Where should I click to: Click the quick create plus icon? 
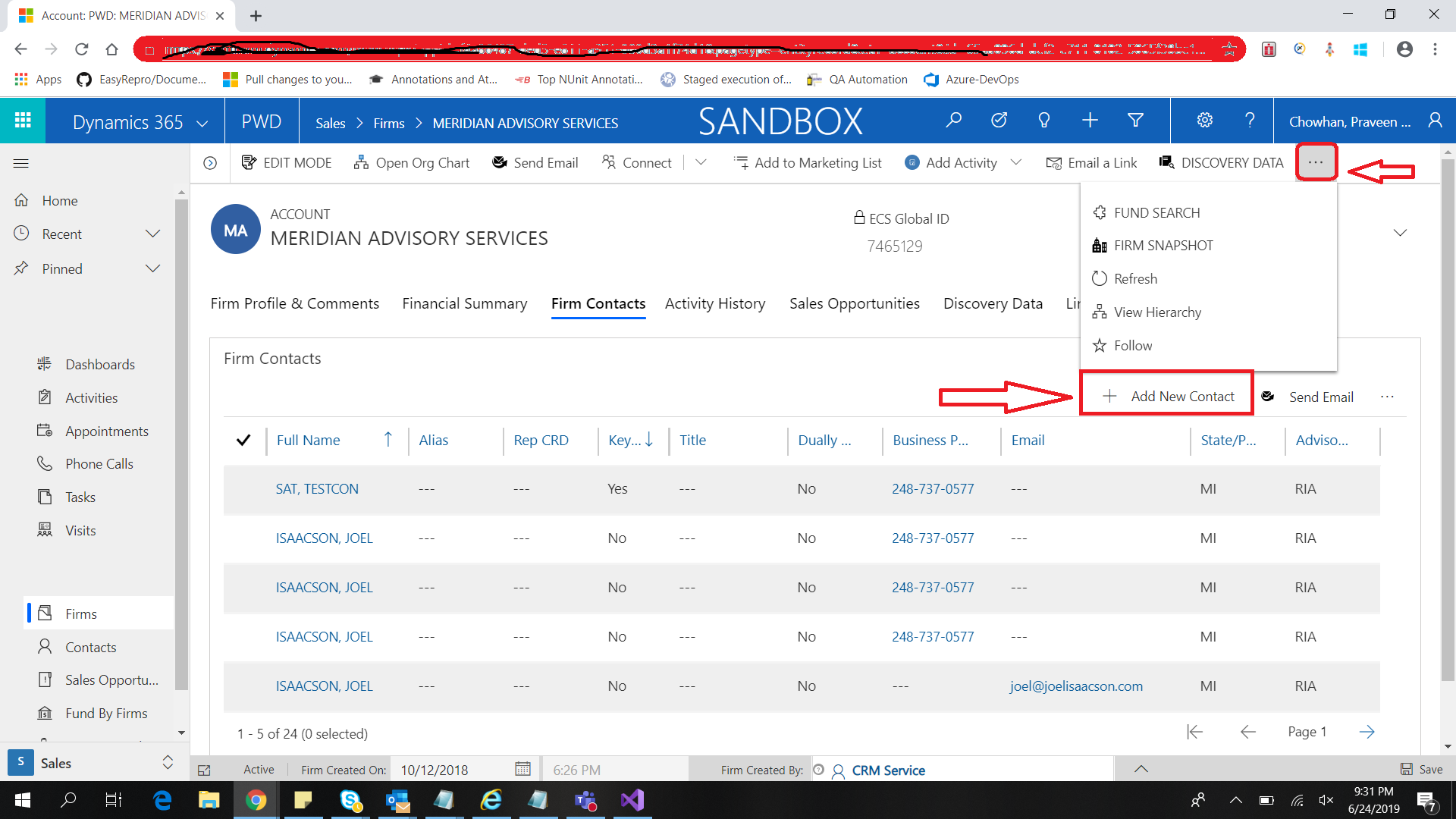click(1090, 120)
